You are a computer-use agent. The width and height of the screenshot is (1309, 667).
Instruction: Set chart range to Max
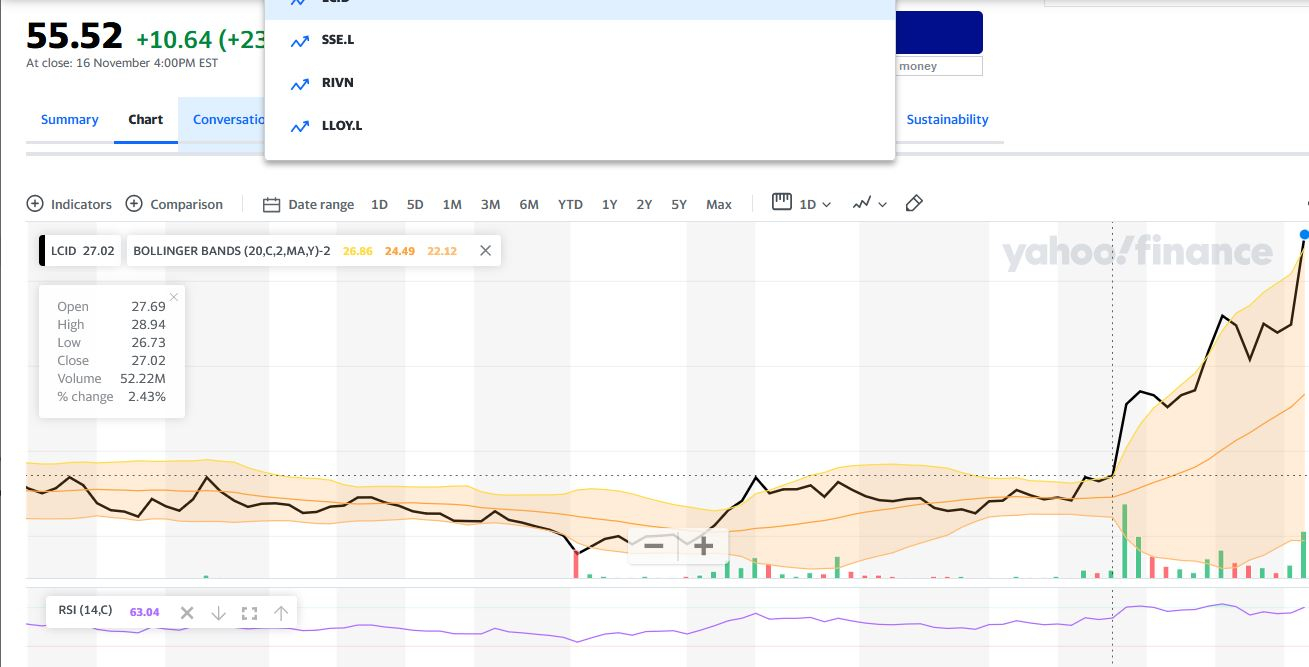(x=719, y=204)
